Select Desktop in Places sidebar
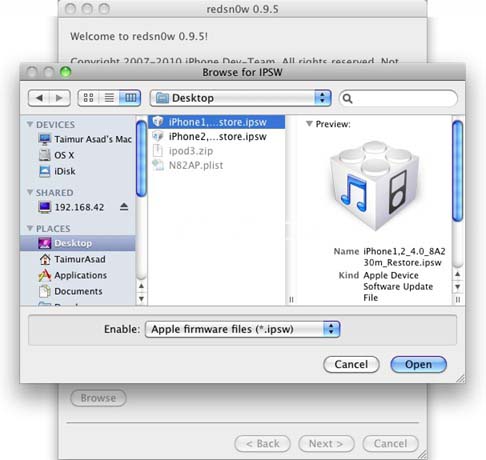The width and height of the screenshot is (486, 460). (78, 243)
